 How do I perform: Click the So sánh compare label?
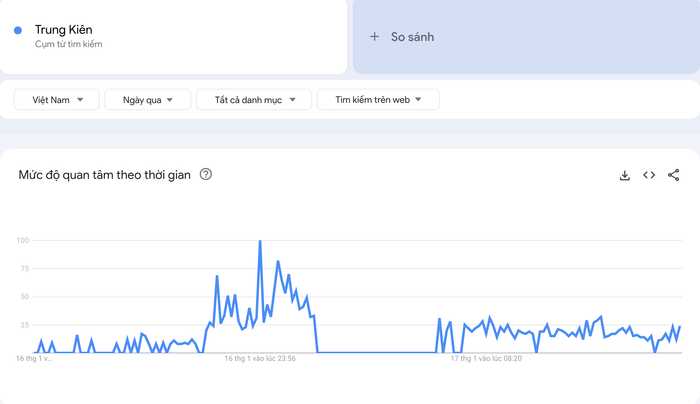pyautogui.click(x=412, y=37)
